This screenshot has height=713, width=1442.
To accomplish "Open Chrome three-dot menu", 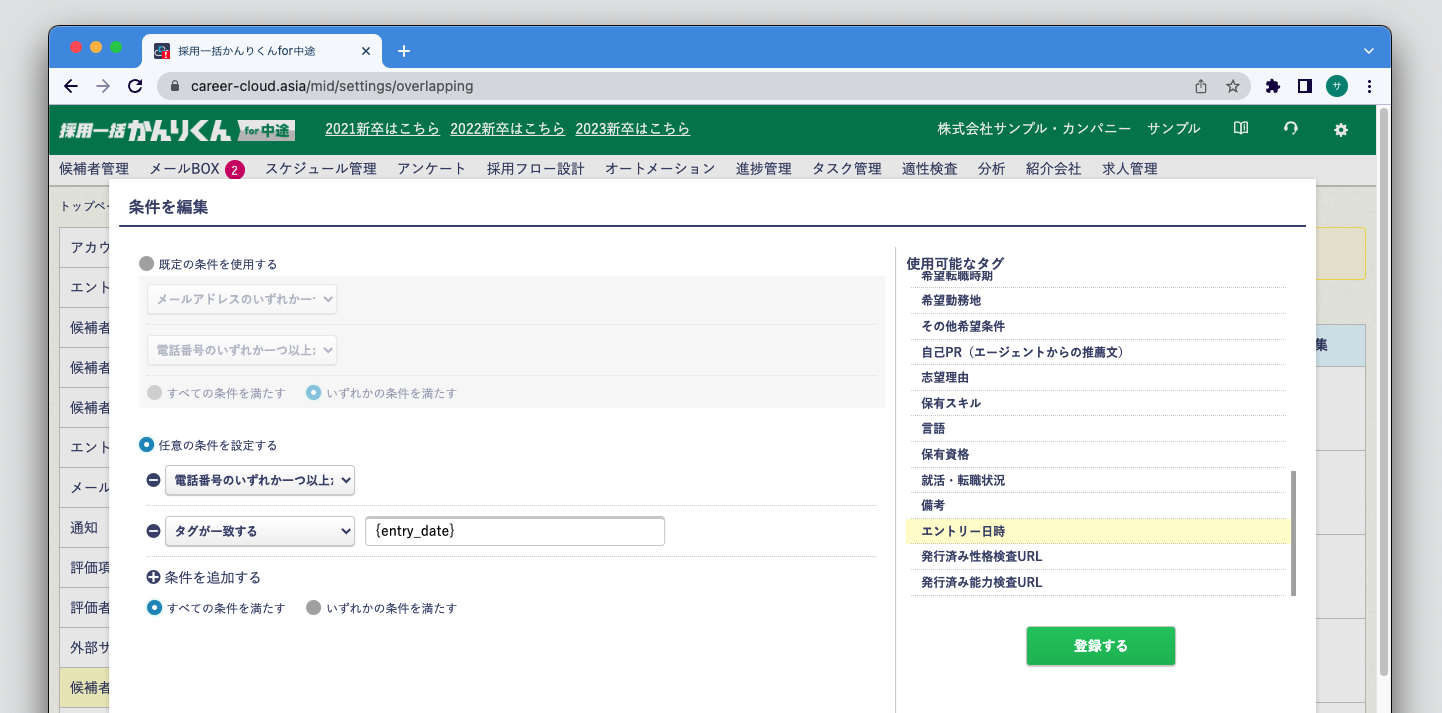I will pos(1369,86).
